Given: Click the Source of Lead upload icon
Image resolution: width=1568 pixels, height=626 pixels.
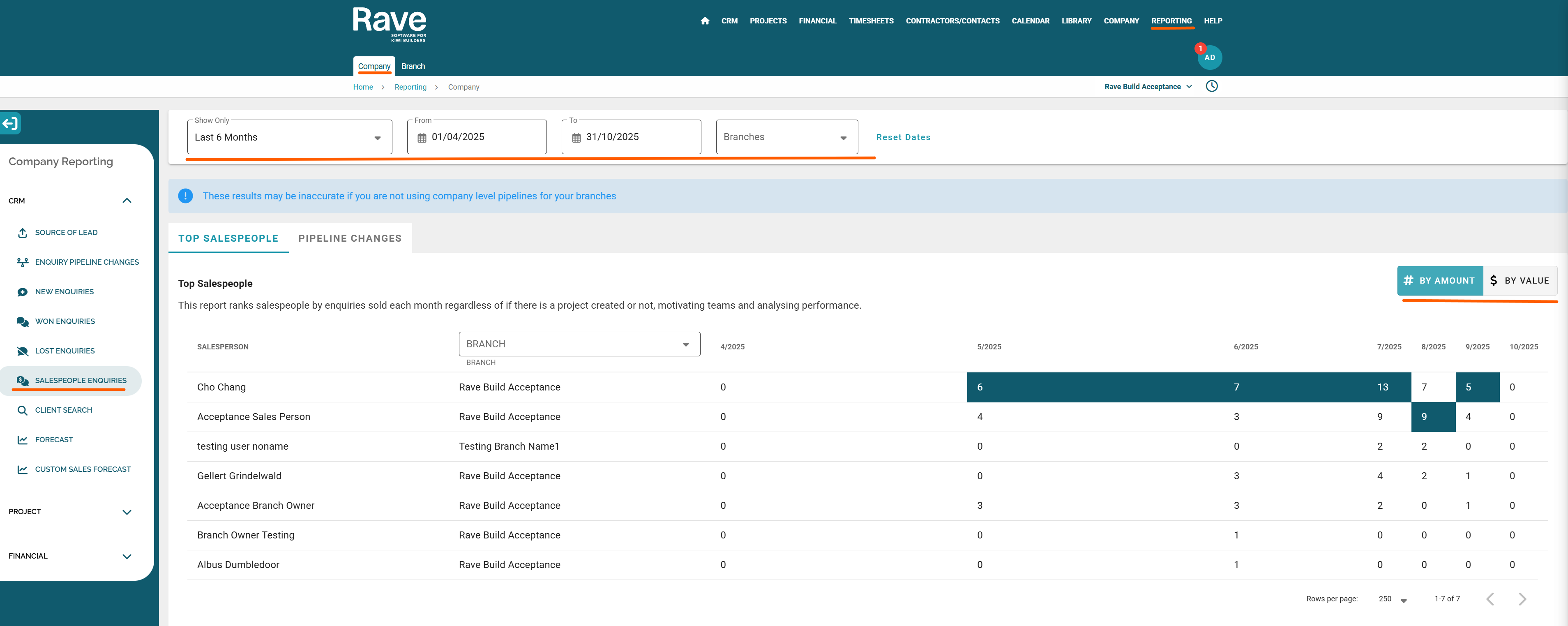Looking at the screenshot, I should [x=23, y=233].
